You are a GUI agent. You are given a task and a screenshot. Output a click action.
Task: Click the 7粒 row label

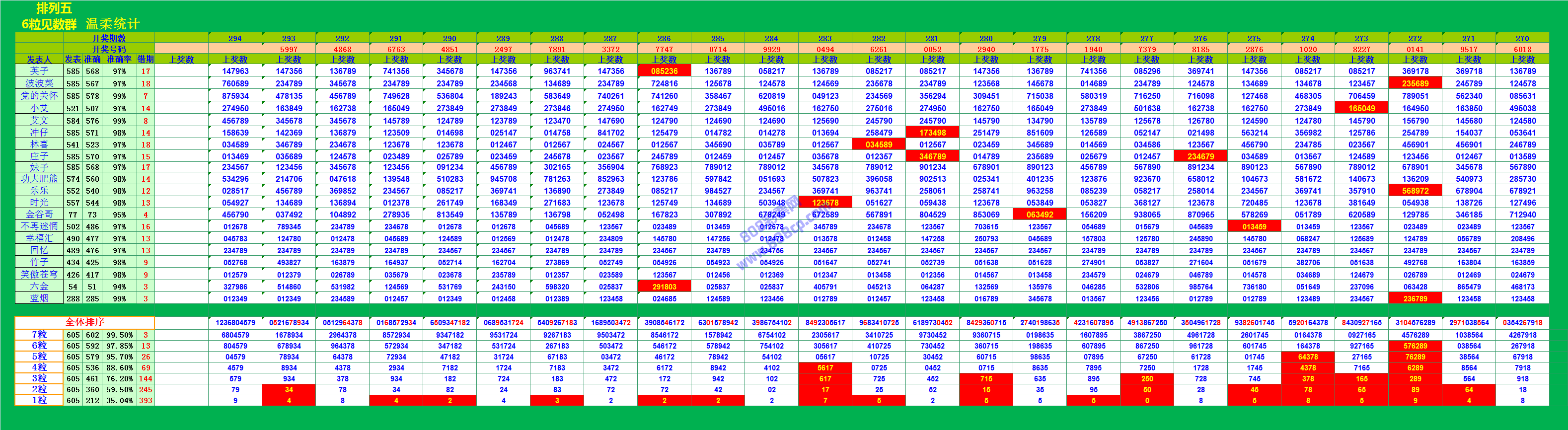click(39, 335)
